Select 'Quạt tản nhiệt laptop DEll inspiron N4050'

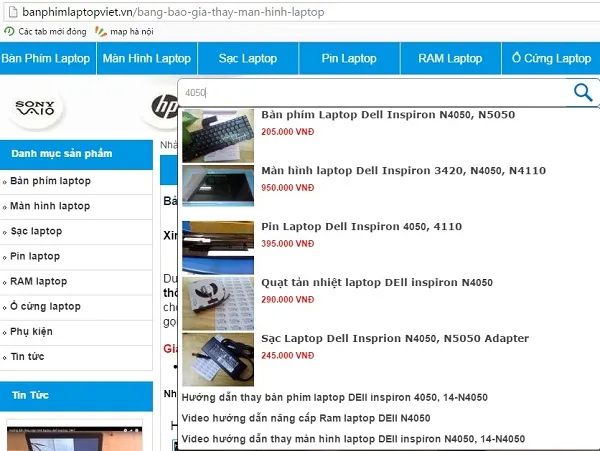(x=377, y=283)
